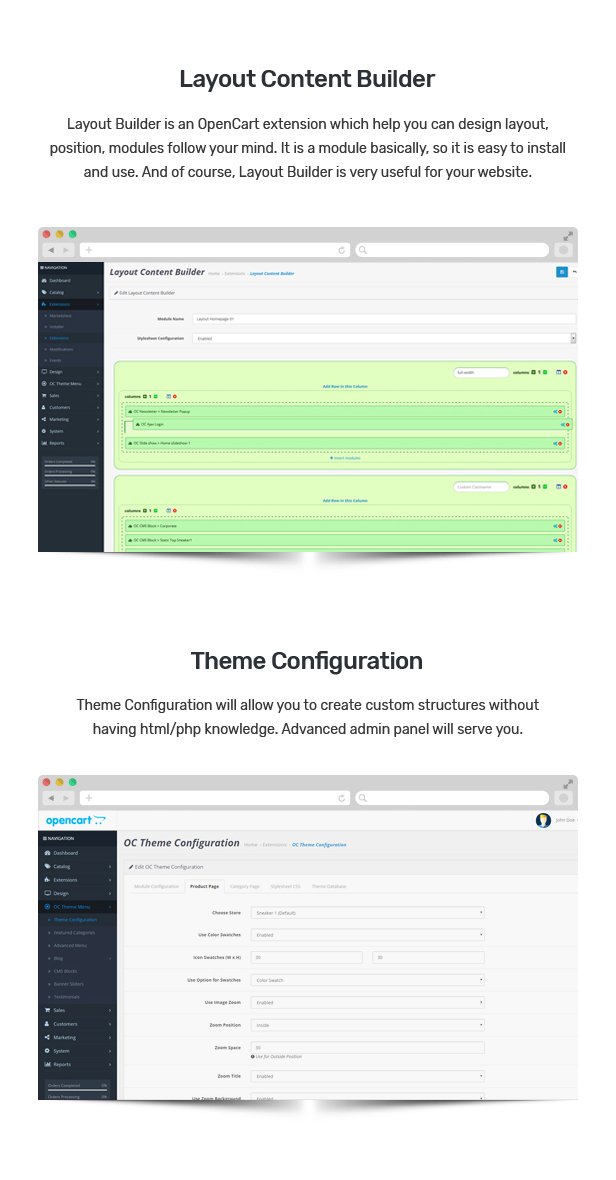Click Home breadcrumb in Layout Content Builder
The image size is (616, 1180).
tap(214, 273)
